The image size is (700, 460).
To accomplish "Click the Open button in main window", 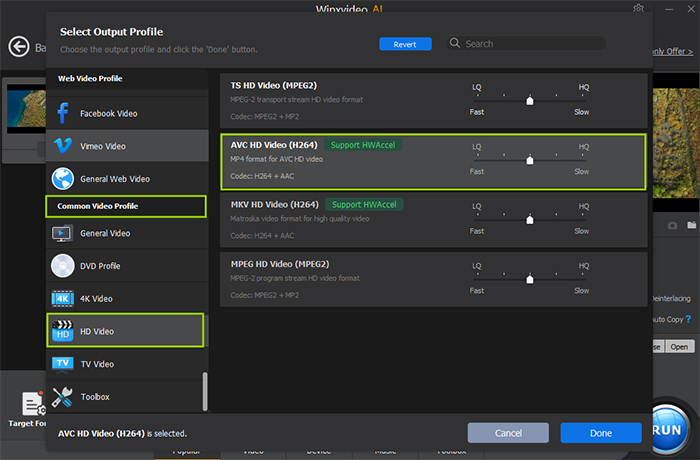I will click(x=679, y=347).
